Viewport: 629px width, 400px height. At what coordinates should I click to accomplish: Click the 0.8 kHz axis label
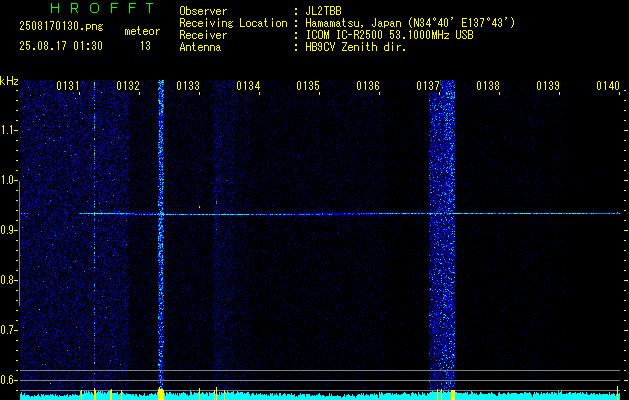pos(9,280)
